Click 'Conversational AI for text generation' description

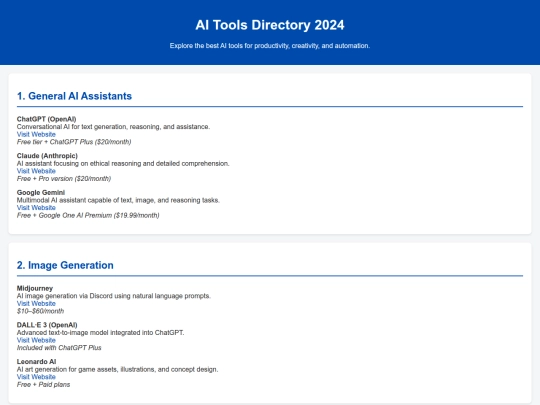pyautogui.click(x=113, y=127)
